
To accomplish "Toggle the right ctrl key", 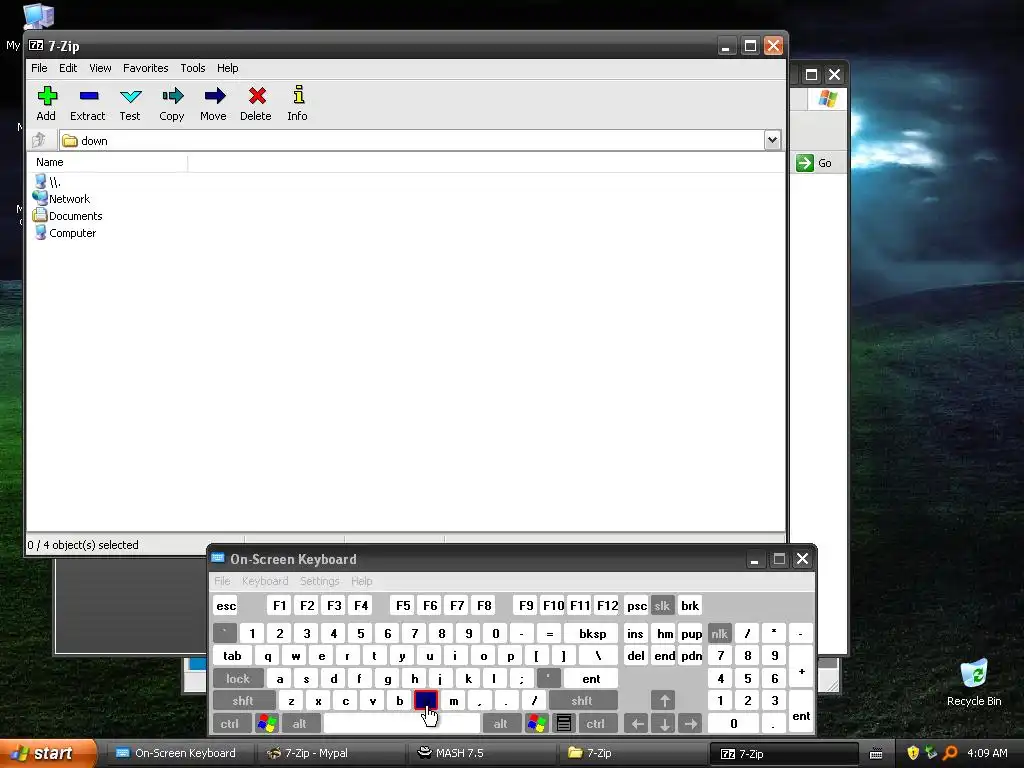I will pos(596,724).
